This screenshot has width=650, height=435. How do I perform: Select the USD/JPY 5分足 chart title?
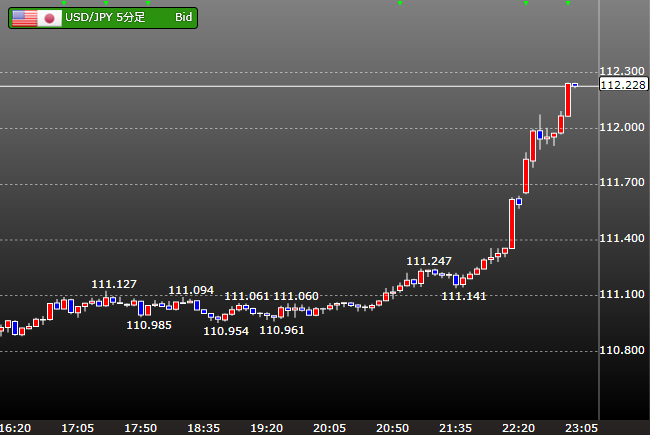pyautogui.click(x=105, y=17)
